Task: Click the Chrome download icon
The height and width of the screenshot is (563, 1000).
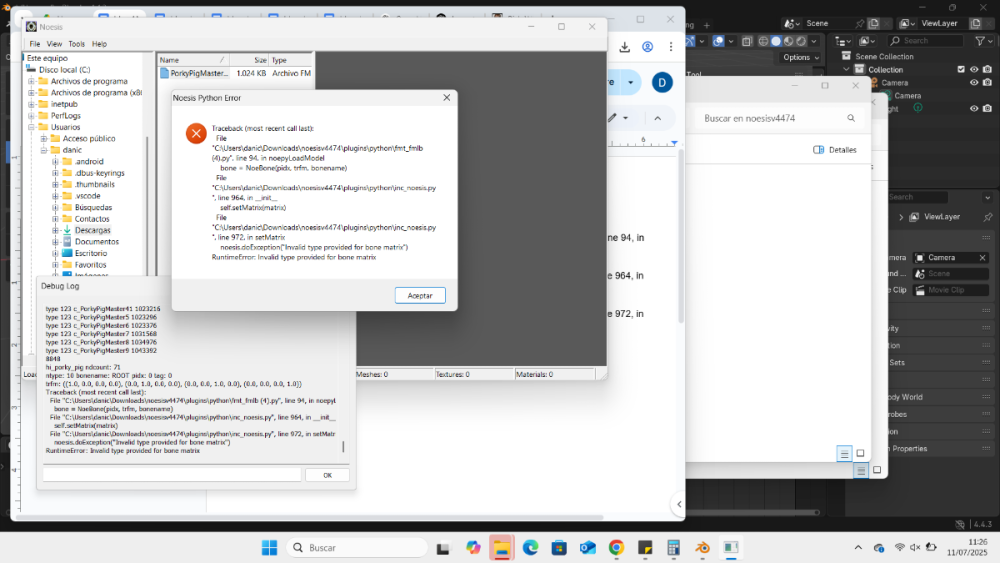Action: (x=625, y=47)
